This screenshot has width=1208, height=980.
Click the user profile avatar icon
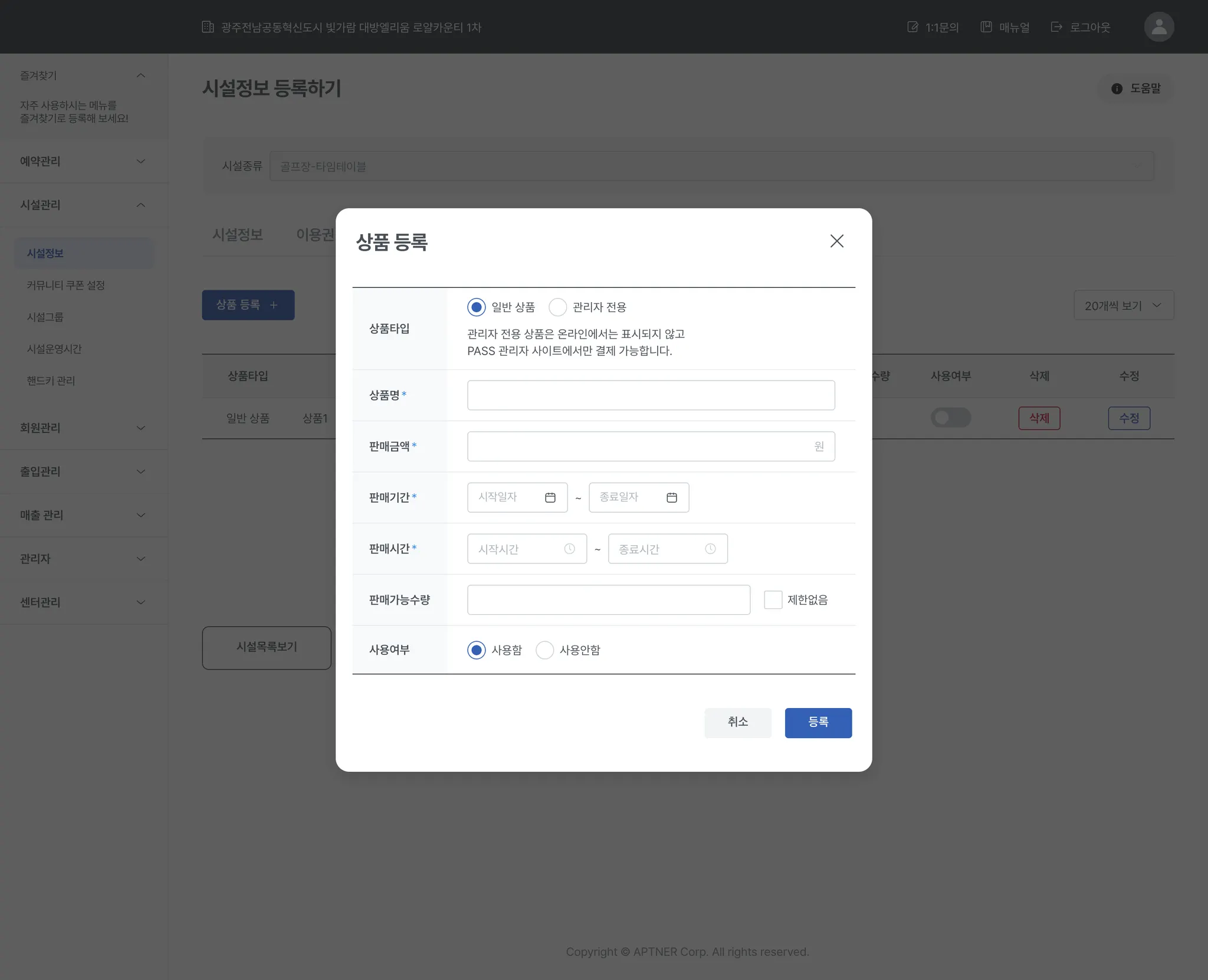[1158, 27]
